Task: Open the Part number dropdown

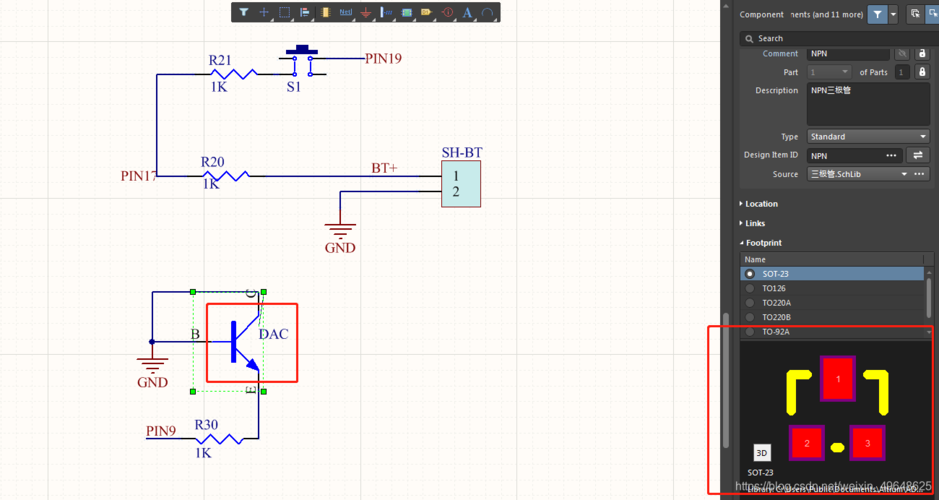Action: coord(829,72)
